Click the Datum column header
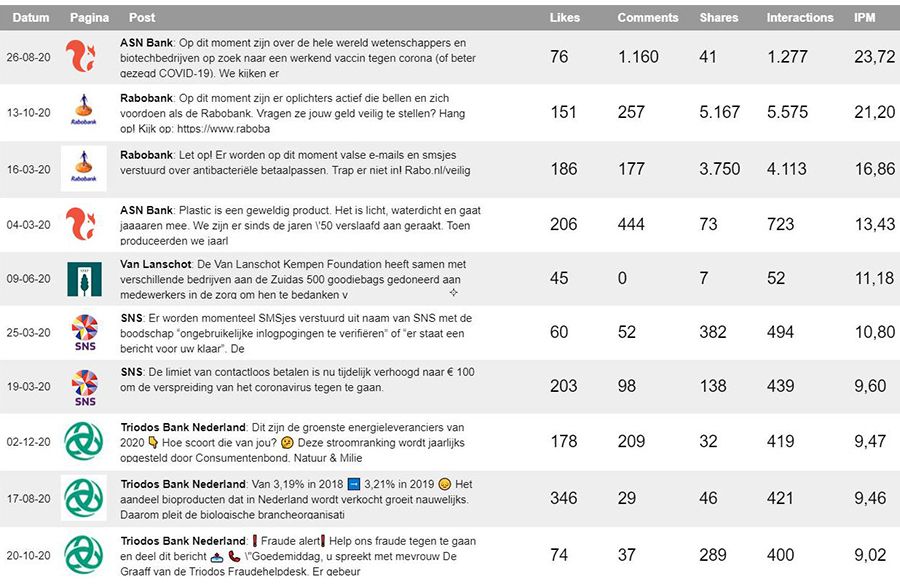This screenshot has width=900, height=585. click(x=31, y=18)
